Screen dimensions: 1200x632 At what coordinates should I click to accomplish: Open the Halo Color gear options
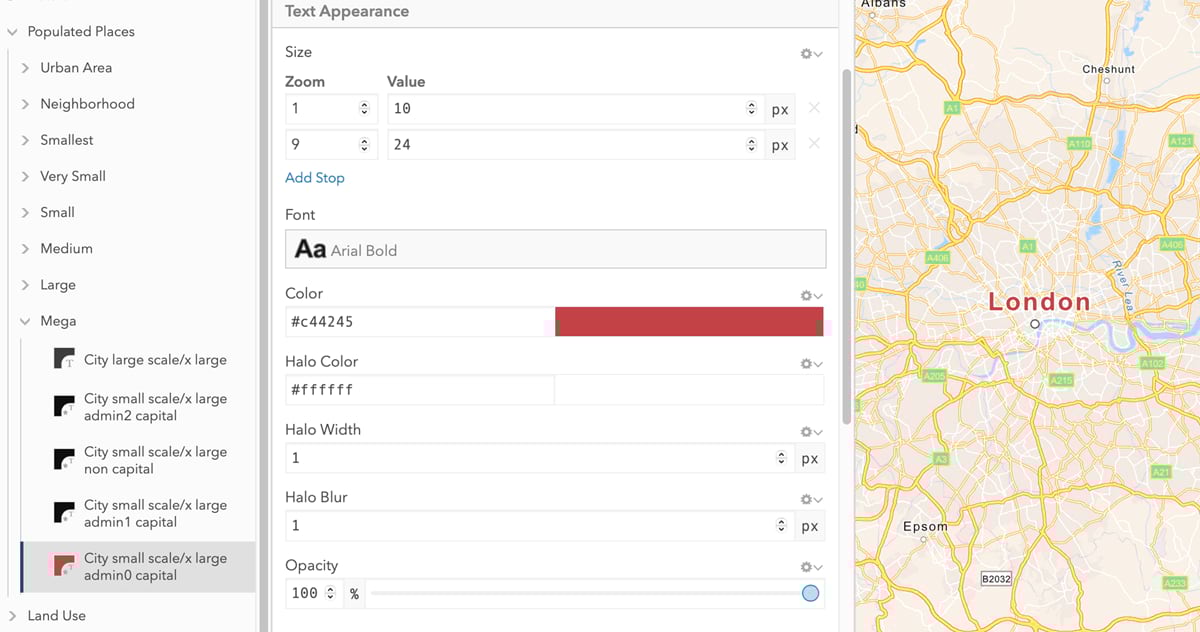[x=810, y=363]
